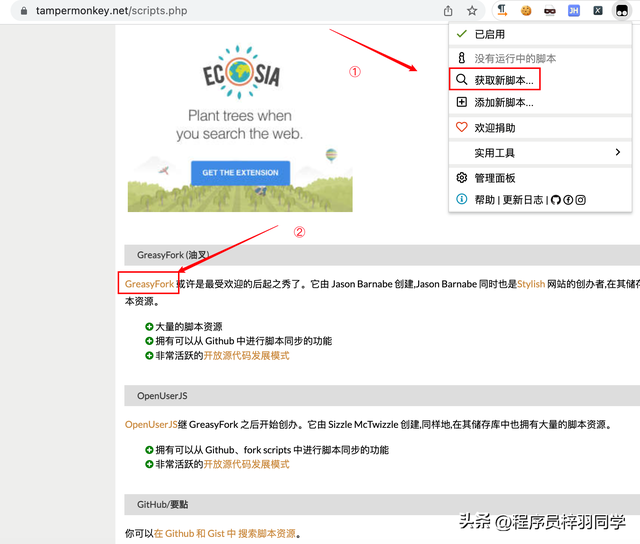Open the cookie extension icon
640x544 pixels.
click(526, 11)
